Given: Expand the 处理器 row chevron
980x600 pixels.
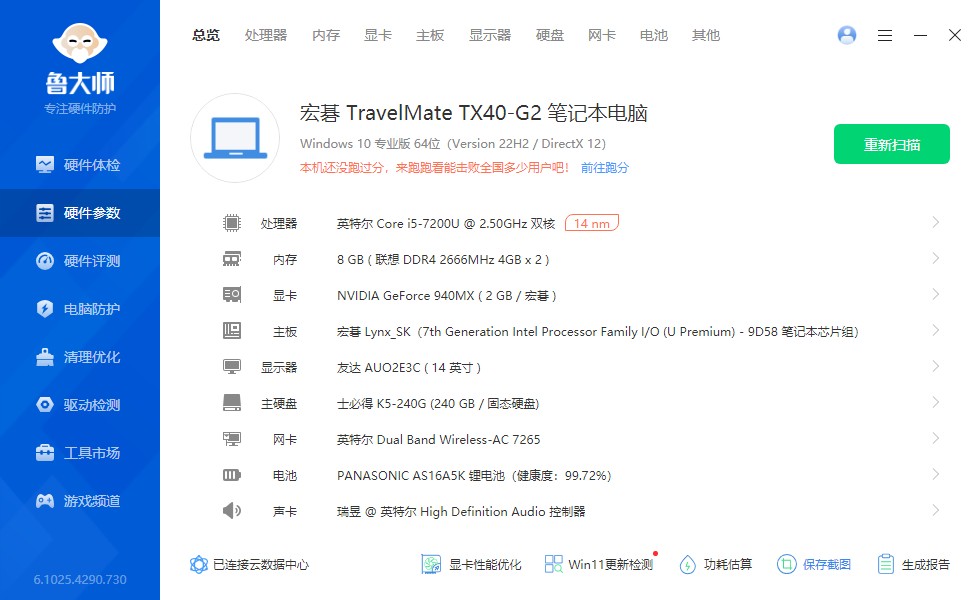Looking at the screenshot, I should (936, 222).
